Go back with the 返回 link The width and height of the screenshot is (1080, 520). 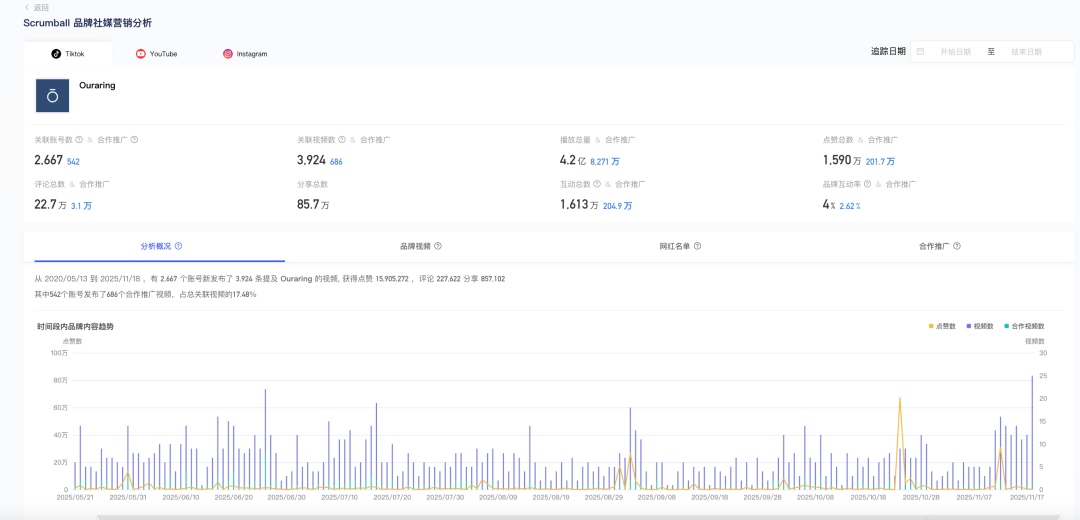[37, 8]
